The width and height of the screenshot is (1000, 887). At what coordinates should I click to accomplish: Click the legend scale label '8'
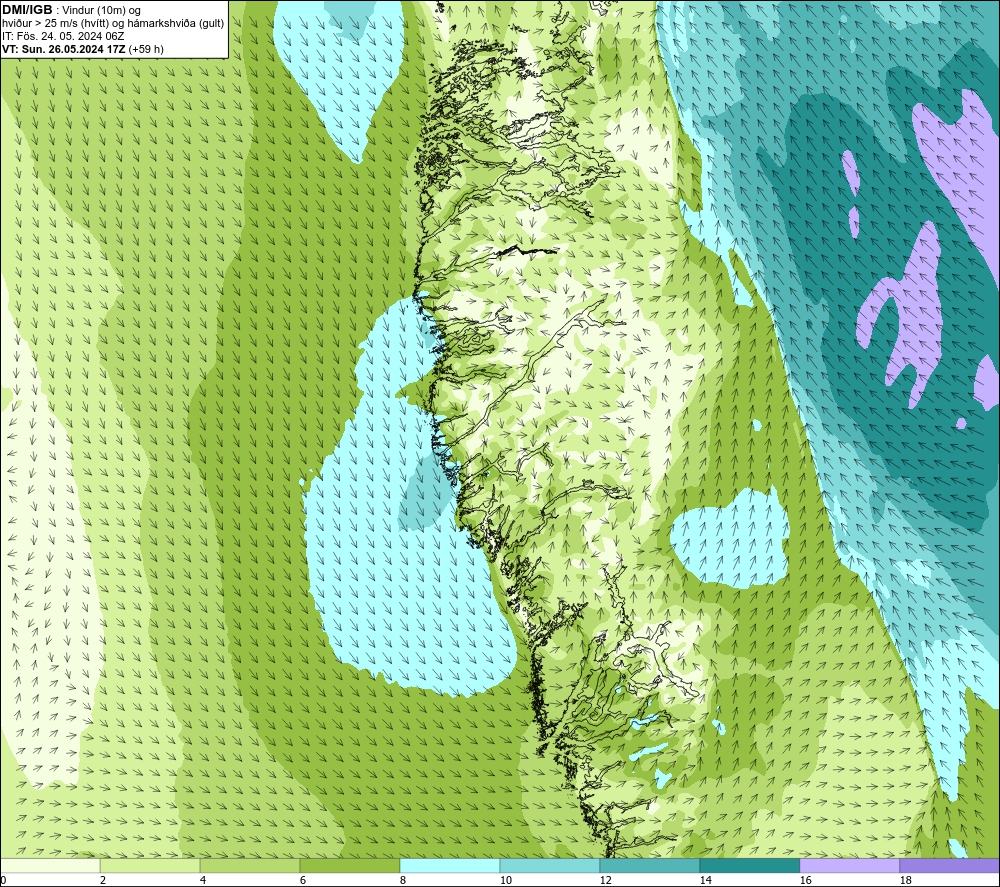coord(402,880)
